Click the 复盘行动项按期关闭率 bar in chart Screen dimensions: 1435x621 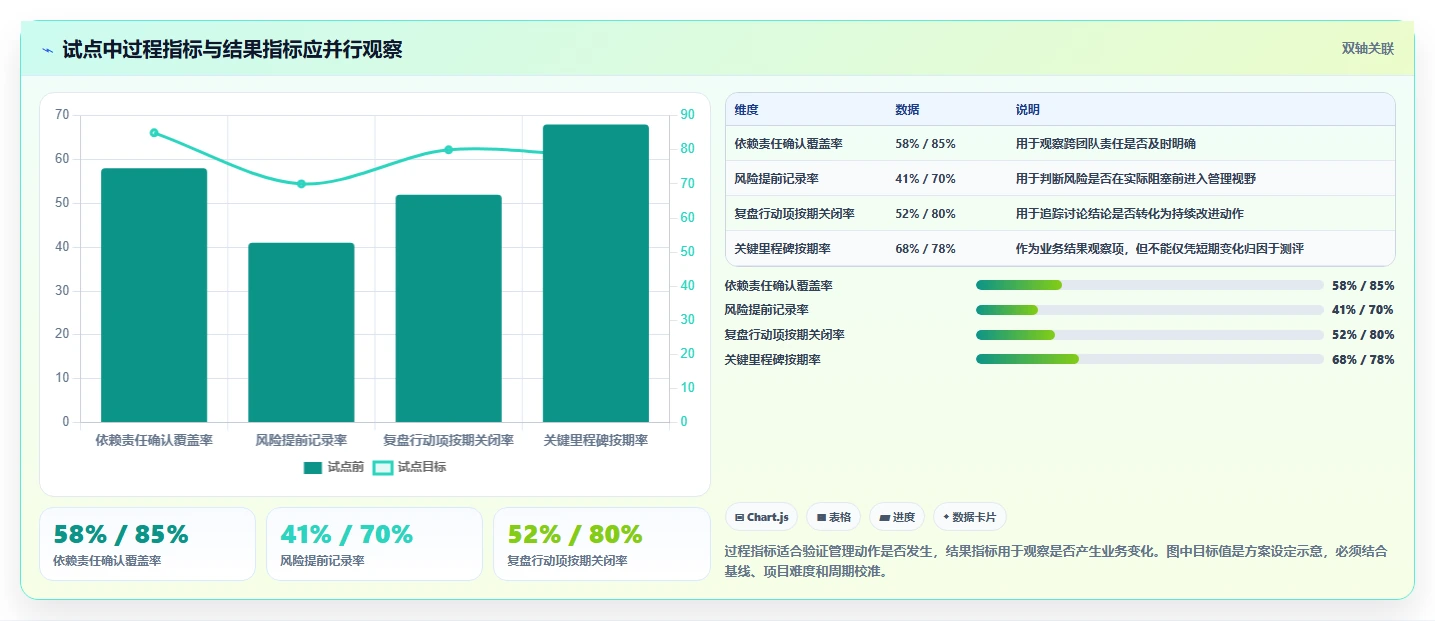click(448, 308)
